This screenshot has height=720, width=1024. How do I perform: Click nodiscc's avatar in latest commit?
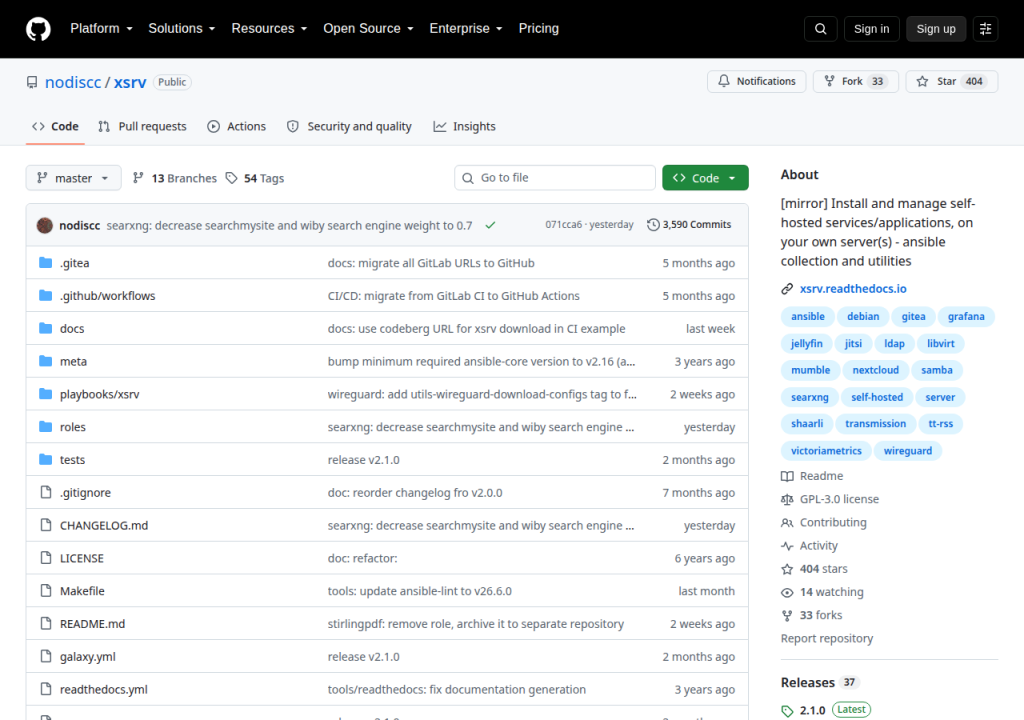(x=44, y=225)
